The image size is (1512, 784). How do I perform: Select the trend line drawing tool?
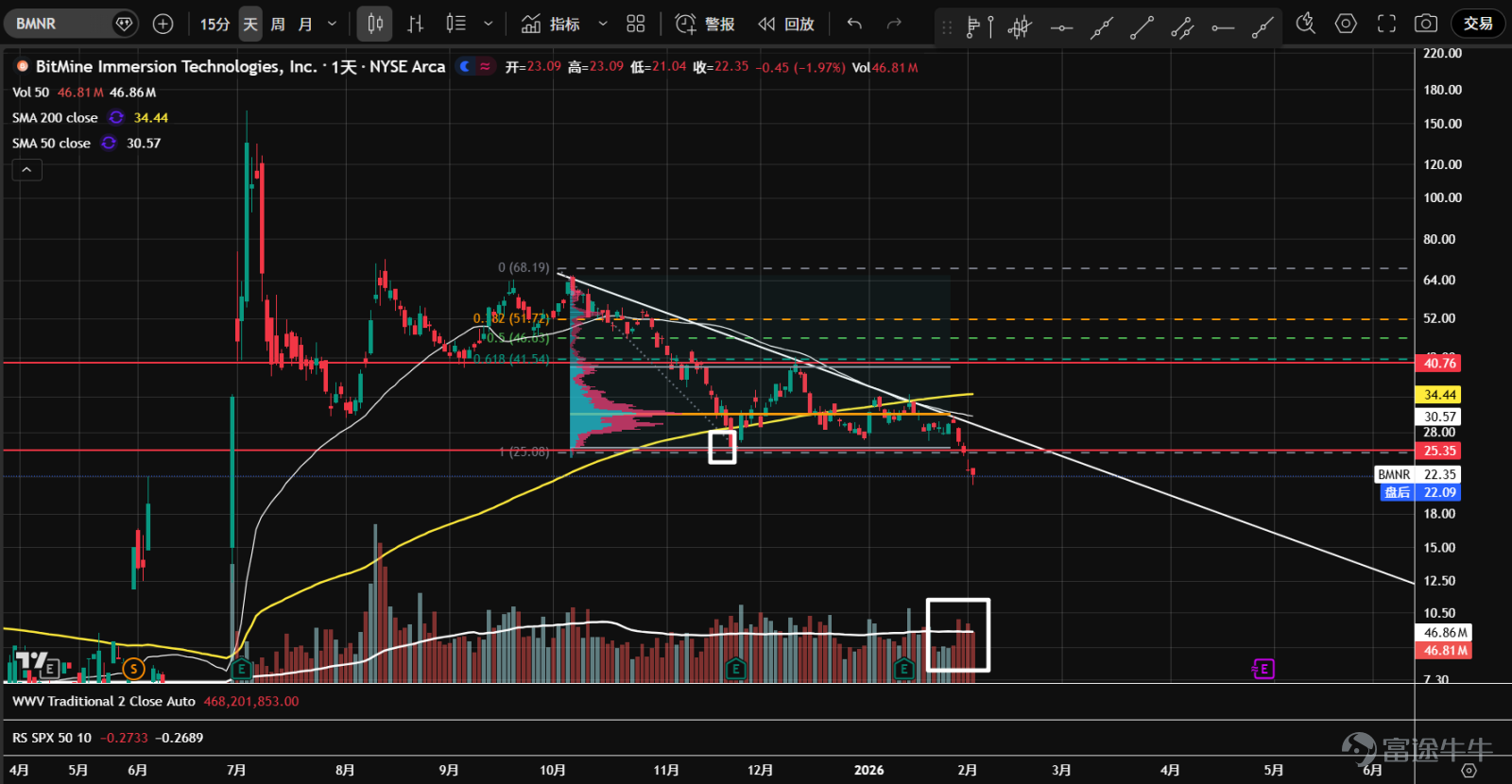click(x=1142, y=26)
